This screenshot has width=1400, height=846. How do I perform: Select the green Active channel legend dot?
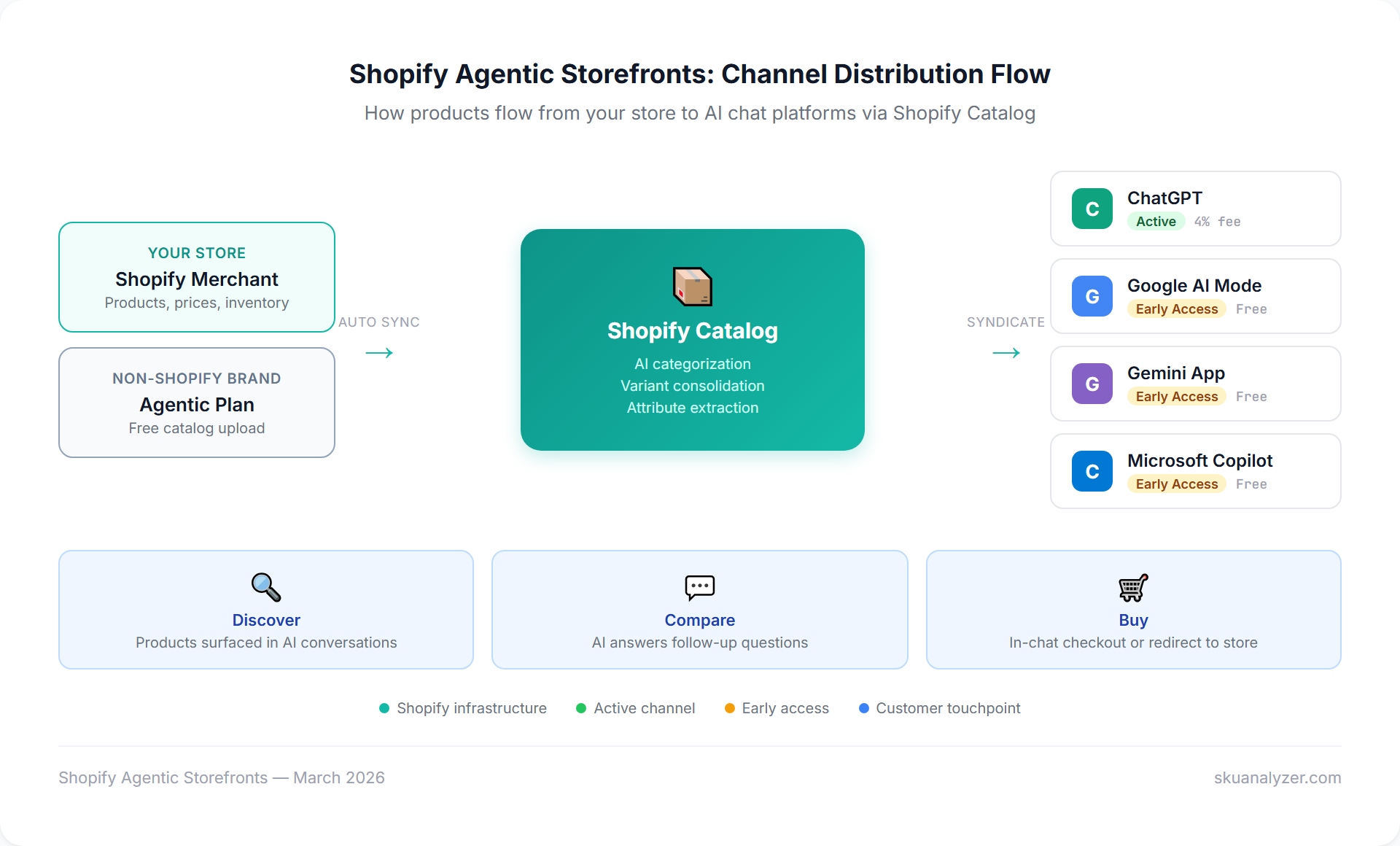click(581, 707)
